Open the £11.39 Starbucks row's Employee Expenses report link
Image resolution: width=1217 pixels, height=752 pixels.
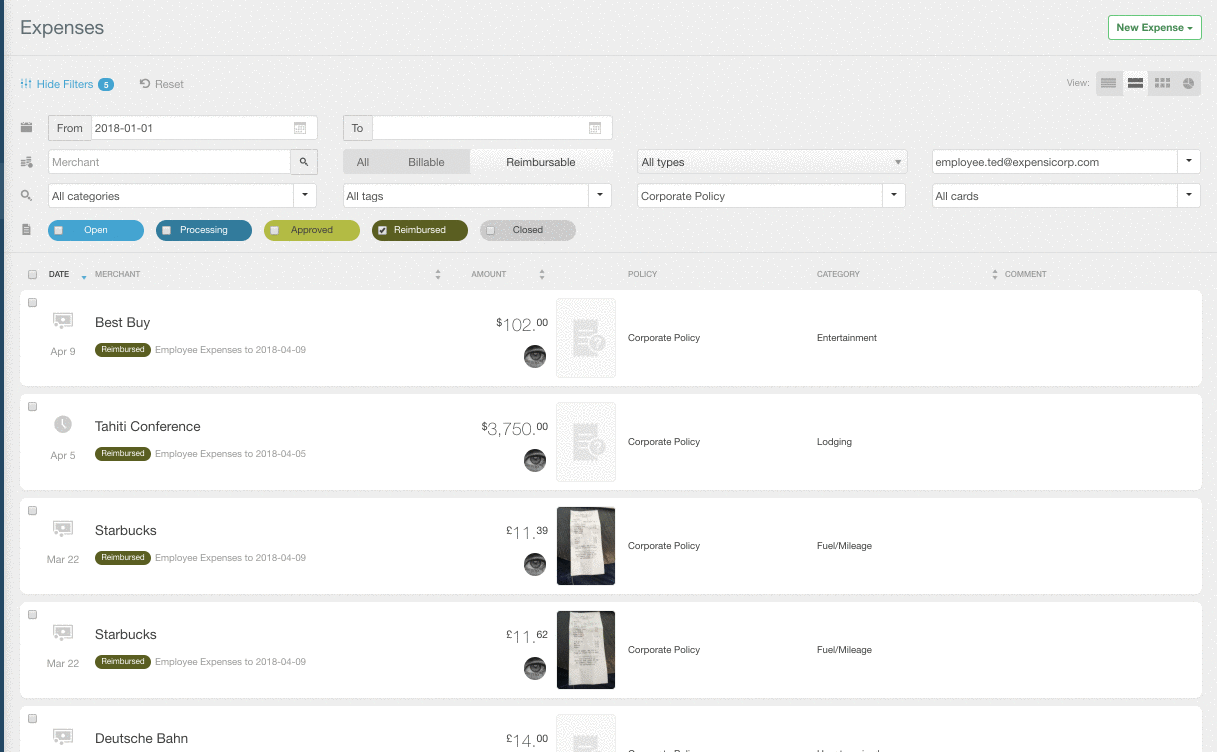tap(230, 558)
